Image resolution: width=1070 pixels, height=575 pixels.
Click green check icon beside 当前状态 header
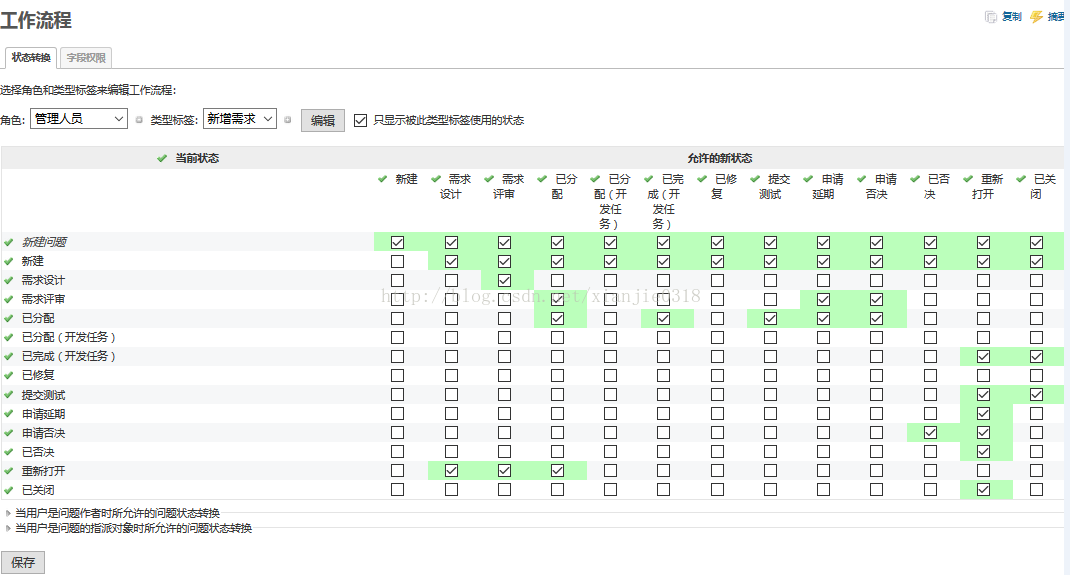(162, 158)
